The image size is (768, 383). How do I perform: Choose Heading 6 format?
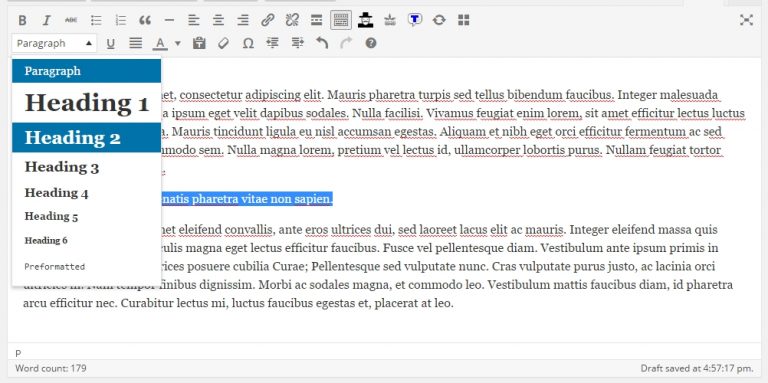coord(87,240)
